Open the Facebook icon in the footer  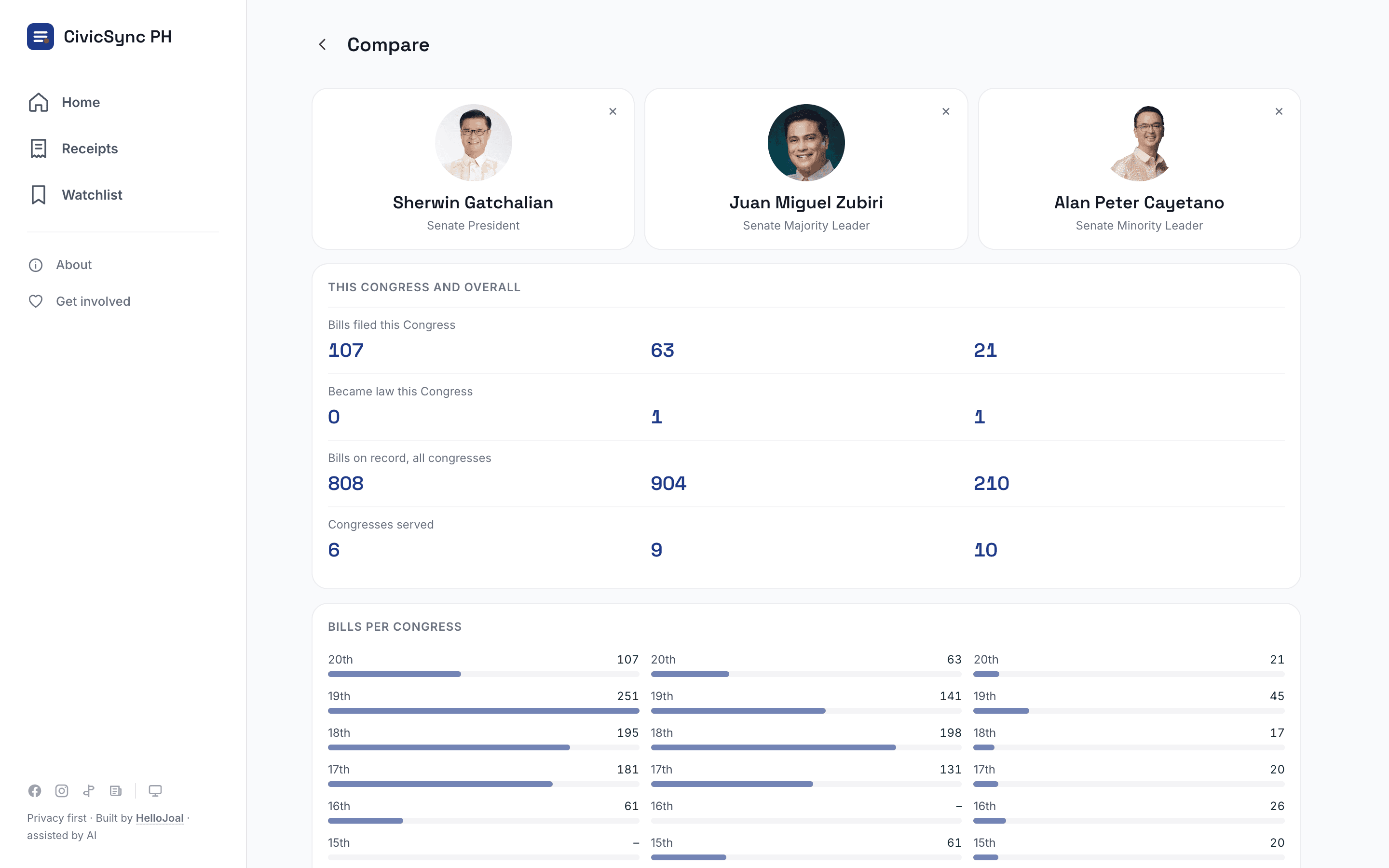(x=34, y=790)
